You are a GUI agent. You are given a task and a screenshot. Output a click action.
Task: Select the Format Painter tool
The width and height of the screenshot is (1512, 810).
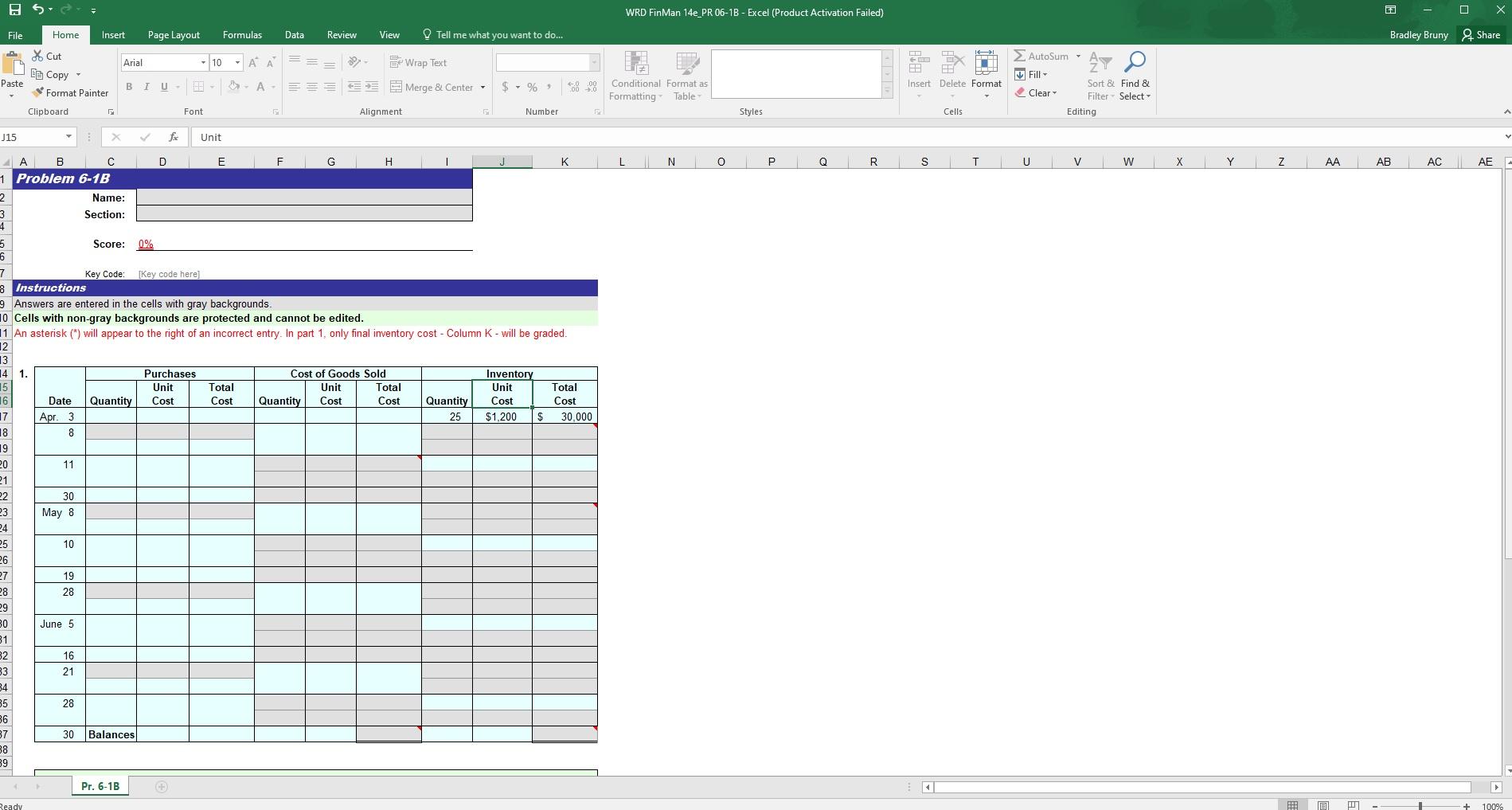coord(70,92)
